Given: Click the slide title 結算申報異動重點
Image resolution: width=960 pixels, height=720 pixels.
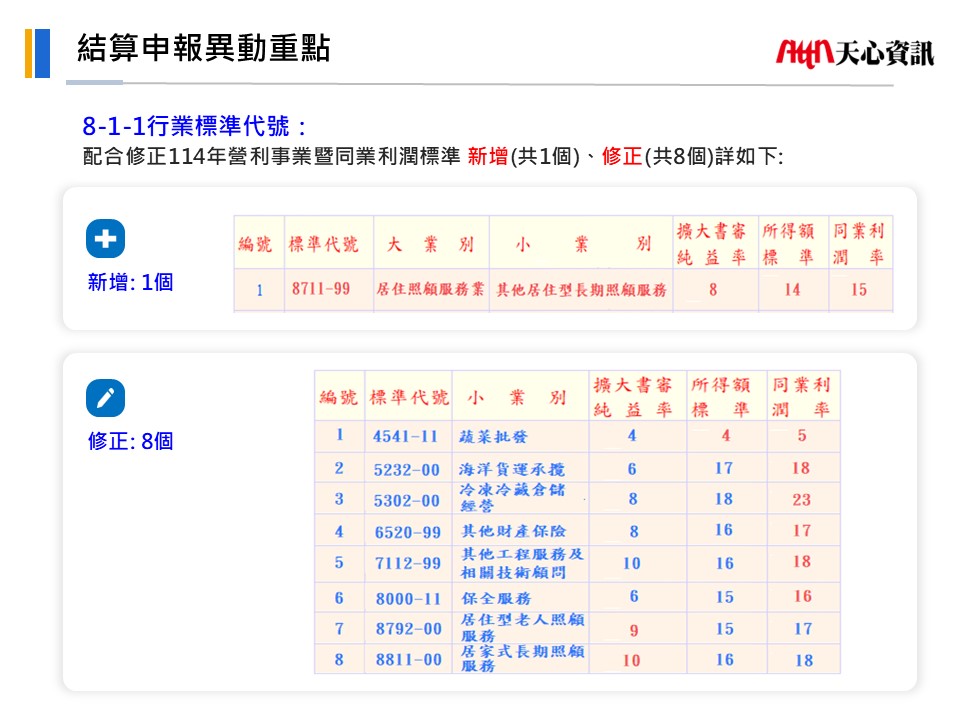Looking at the screenshot, I should pyautogui.click(x=204, y=48).
